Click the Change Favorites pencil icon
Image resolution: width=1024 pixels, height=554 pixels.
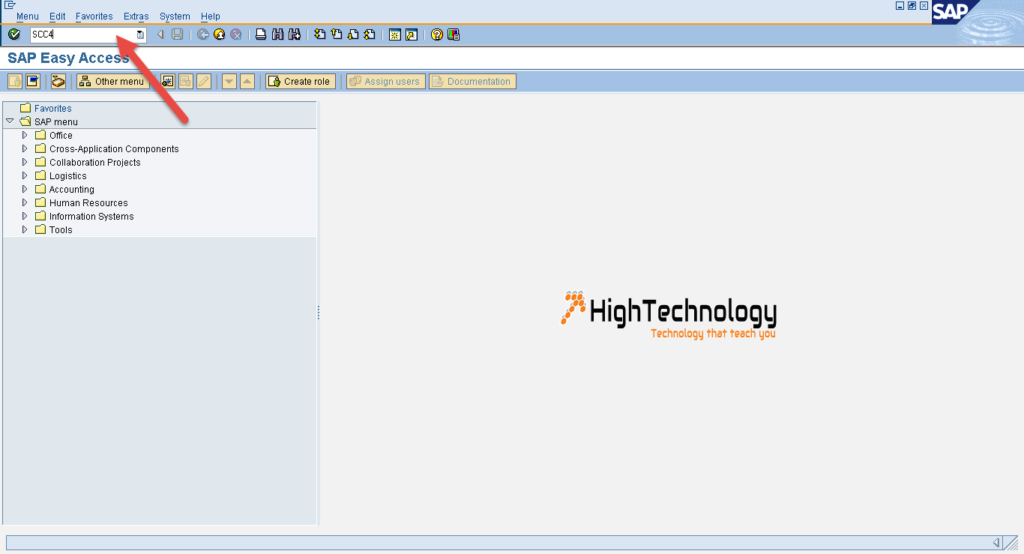point(204,81)
